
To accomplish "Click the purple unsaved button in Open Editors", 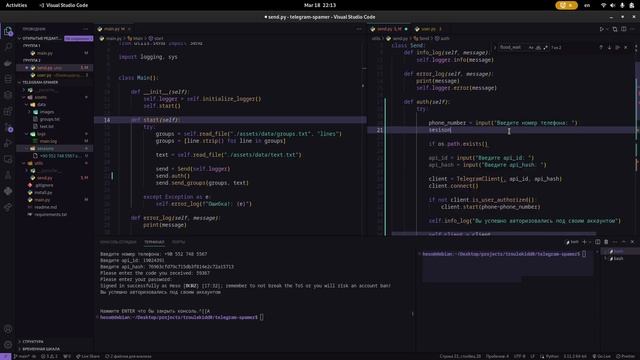I will [x=78, y=38].
